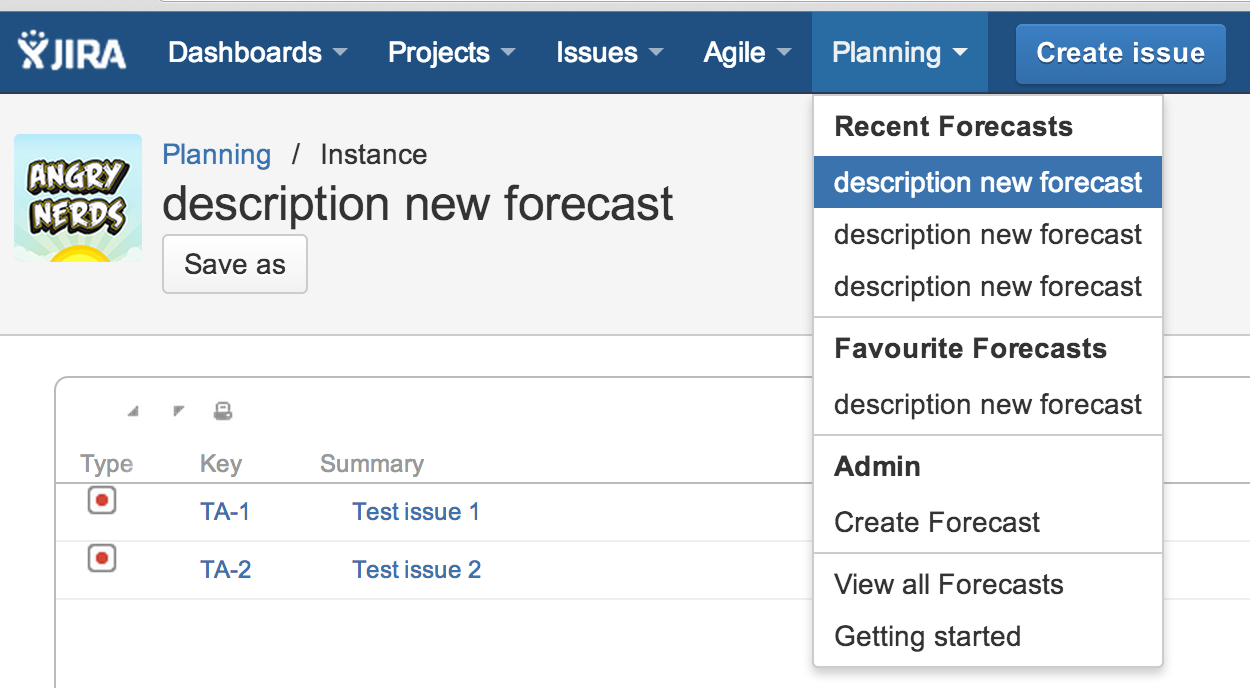Click the print icon above the issue table

coord(223,410)
